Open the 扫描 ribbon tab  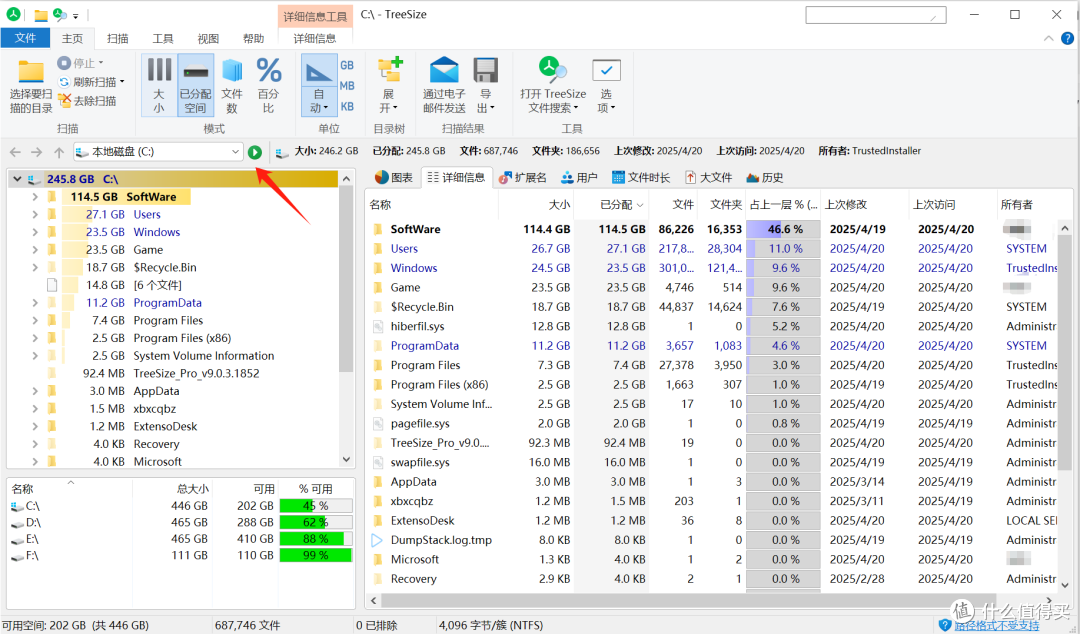coord(118,39)
